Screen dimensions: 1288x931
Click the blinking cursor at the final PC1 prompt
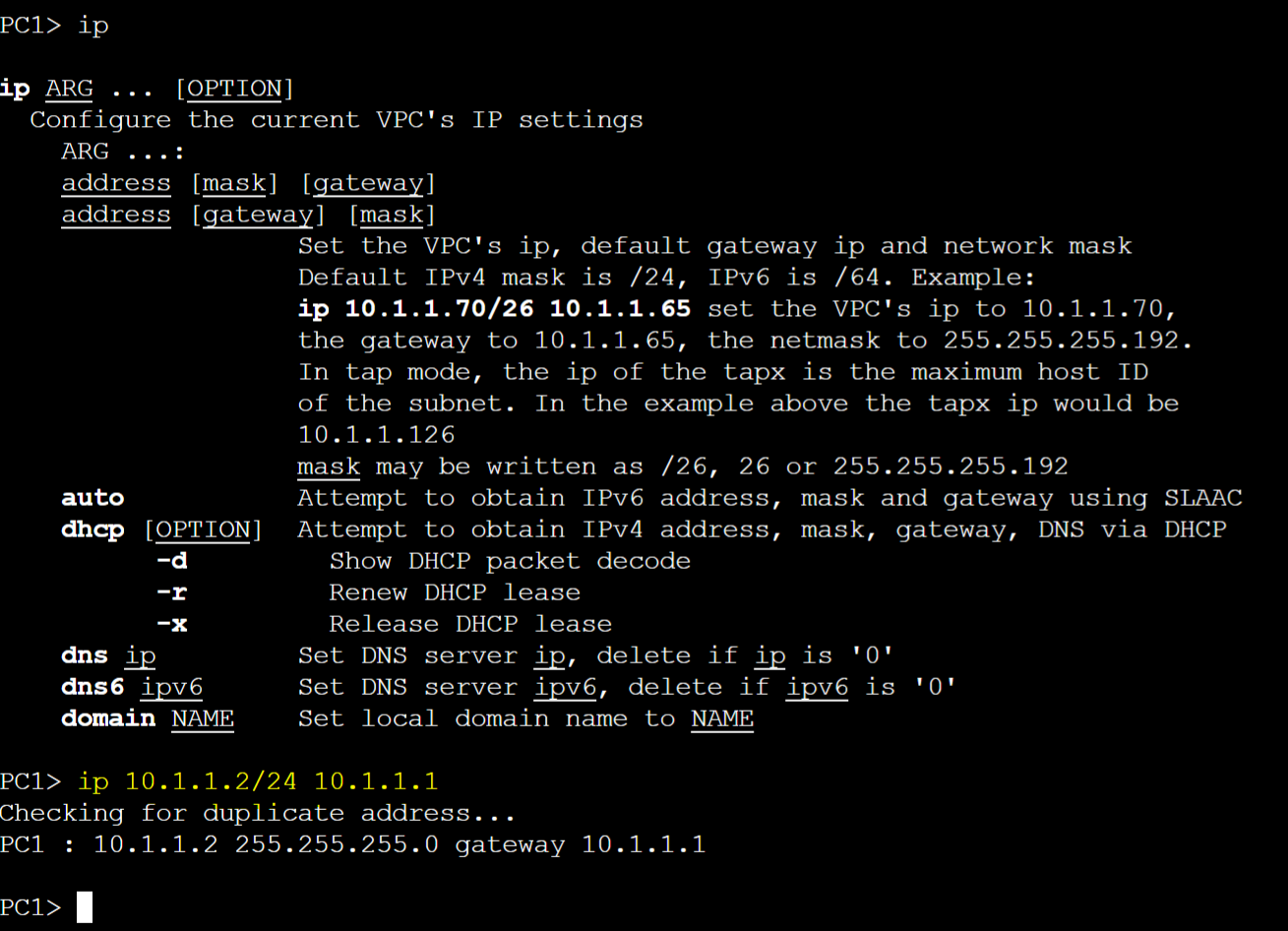point(85,907)
